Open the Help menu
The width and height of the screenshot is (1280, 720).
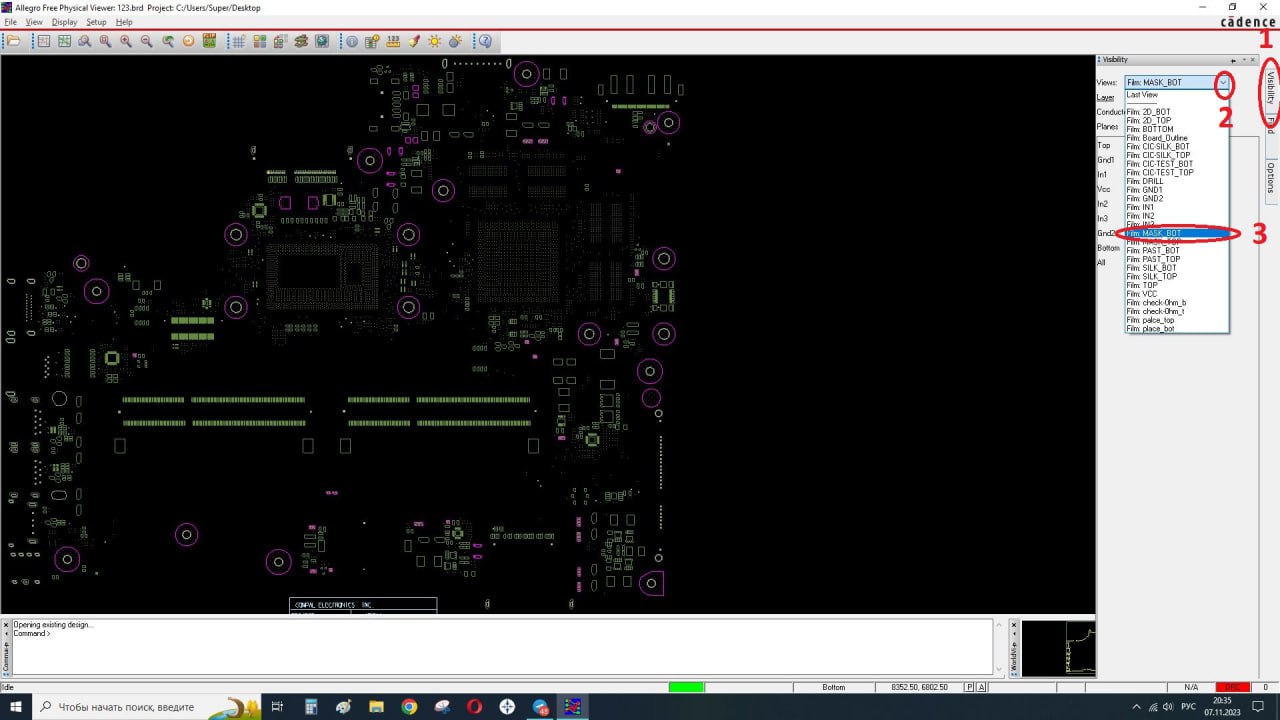pos(124,22)
